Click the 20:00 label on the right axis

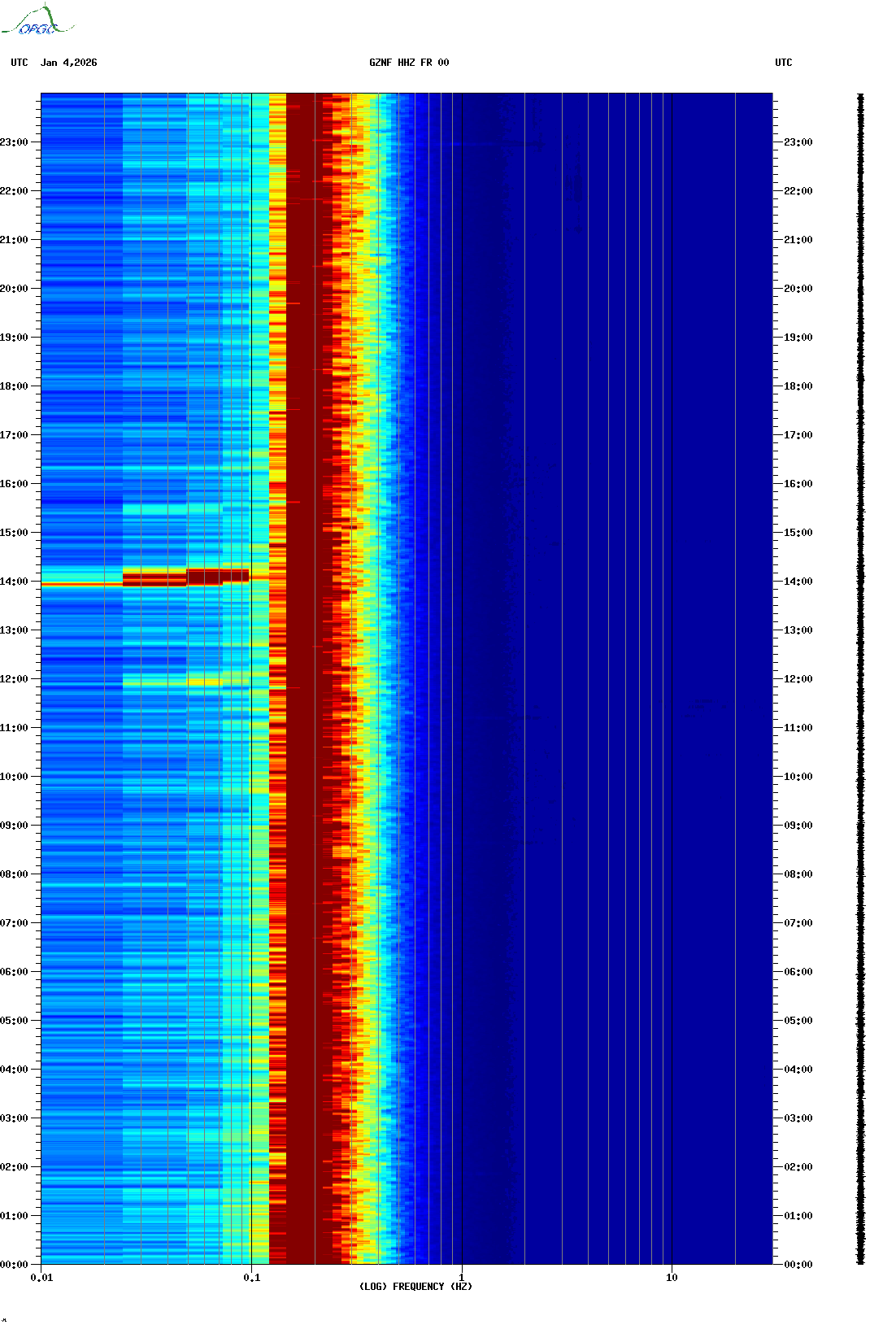click(798, 289)
